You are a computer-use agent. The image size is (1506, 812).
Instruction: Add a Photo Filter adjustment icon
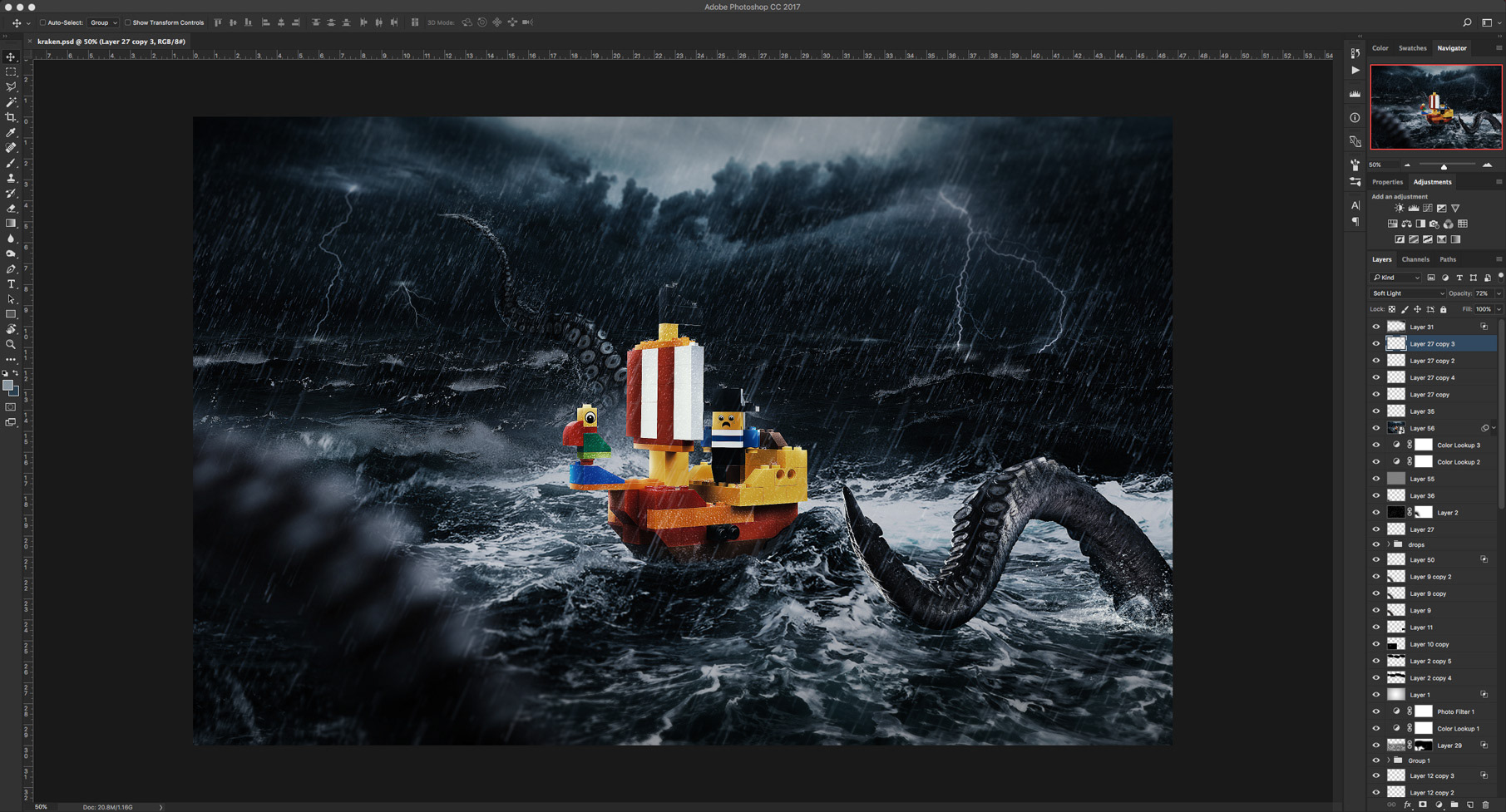1434,224
